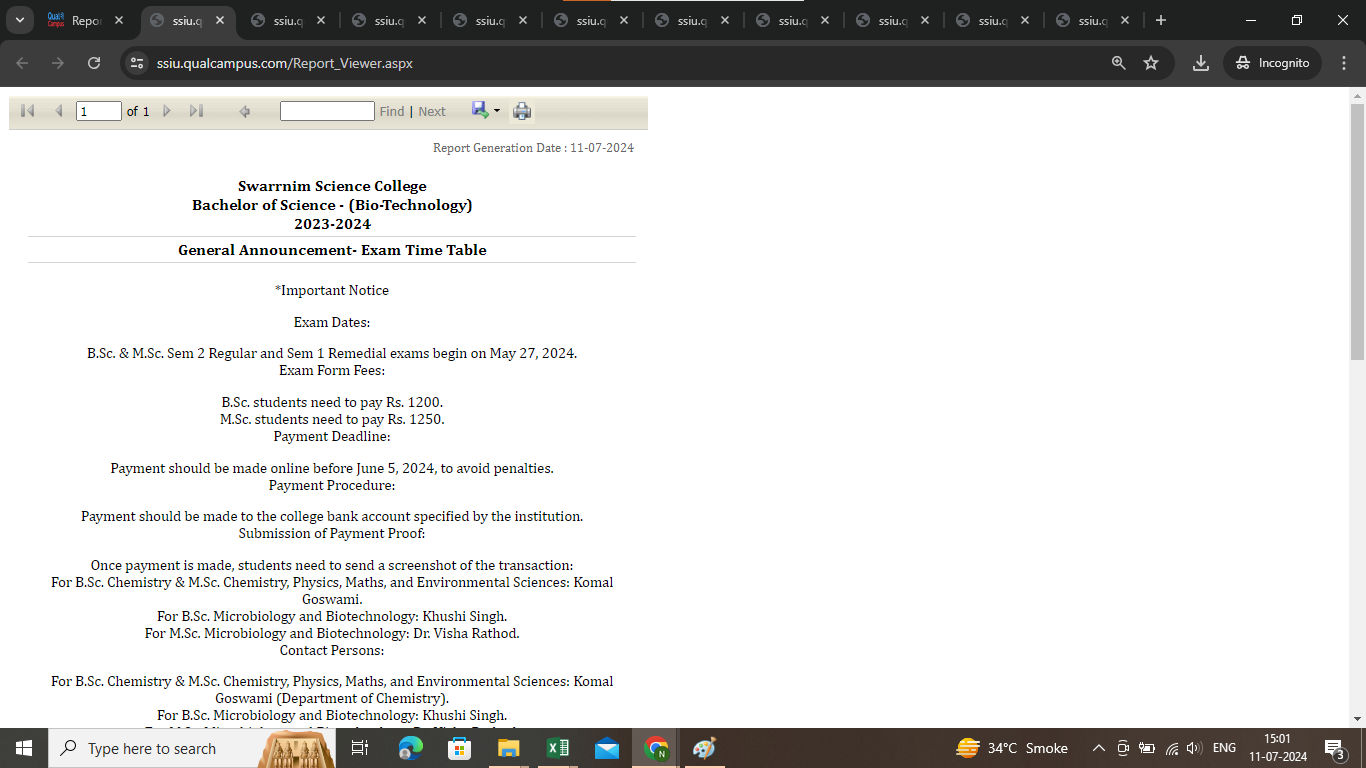Open Chrome tab search dropdown
Viewport: 1366px width, 768px height.
tap(19, 20)
